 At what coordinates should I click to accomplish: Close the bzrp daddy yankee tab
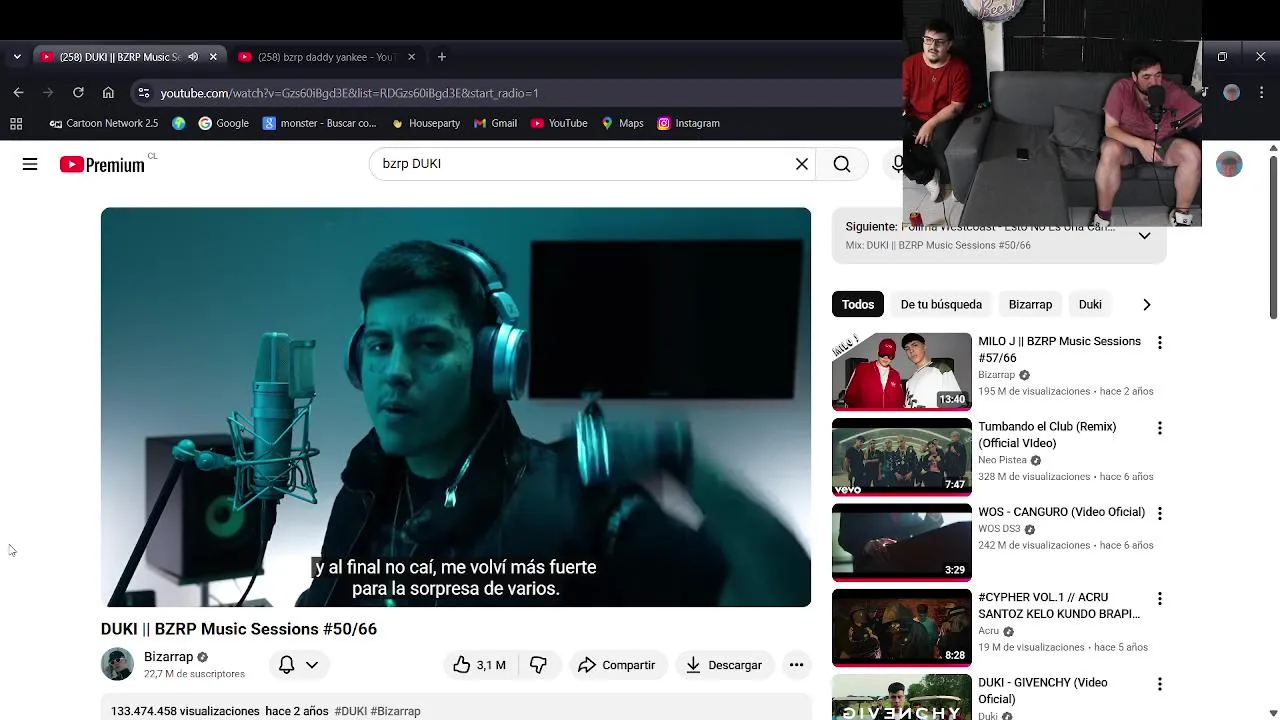coord(411,57)
